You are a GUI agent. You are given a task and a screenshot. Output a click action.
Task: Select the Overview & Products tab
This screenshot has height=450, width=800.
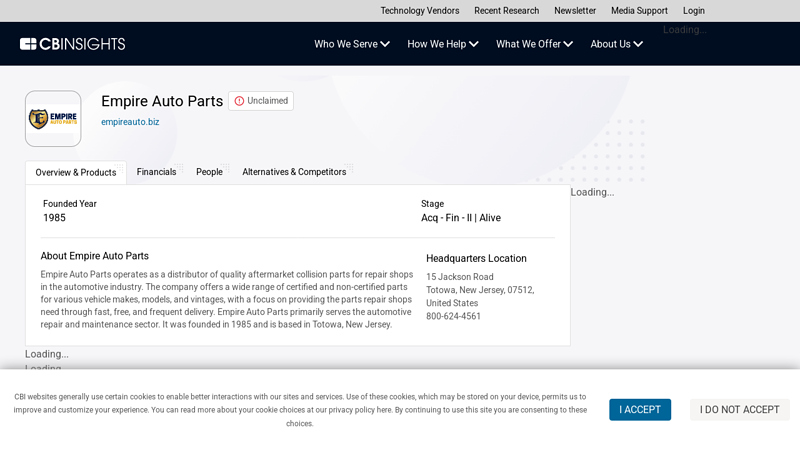coord(76,173)
